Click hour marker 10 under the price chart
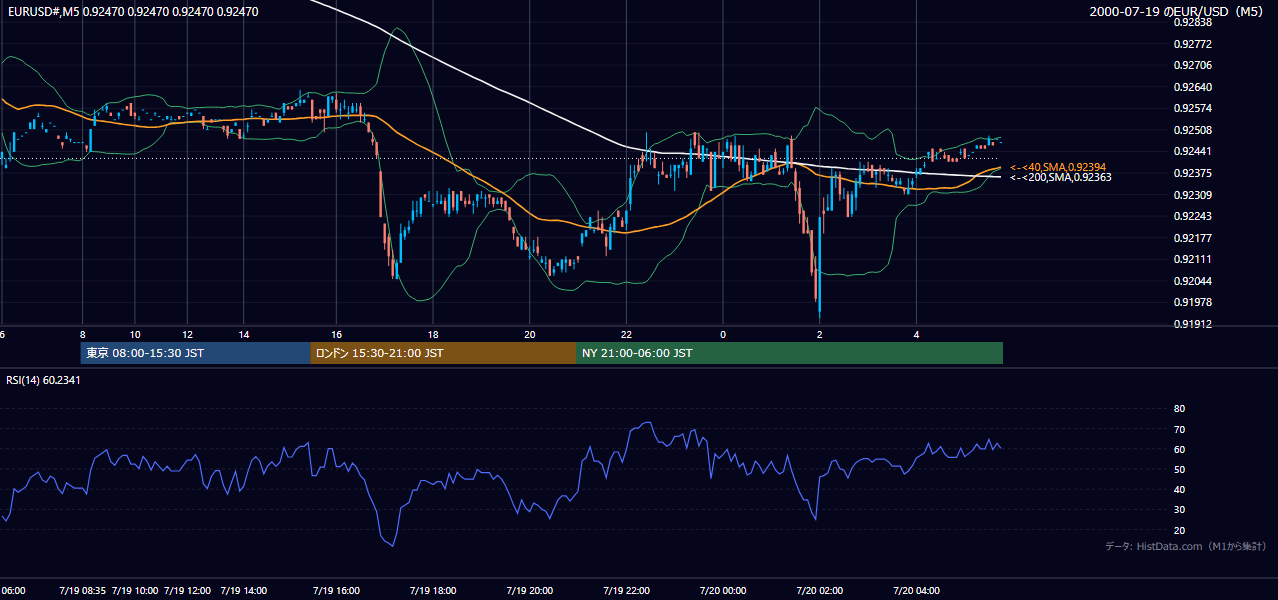Viewport: 1278px width, 600px height. 135,334
